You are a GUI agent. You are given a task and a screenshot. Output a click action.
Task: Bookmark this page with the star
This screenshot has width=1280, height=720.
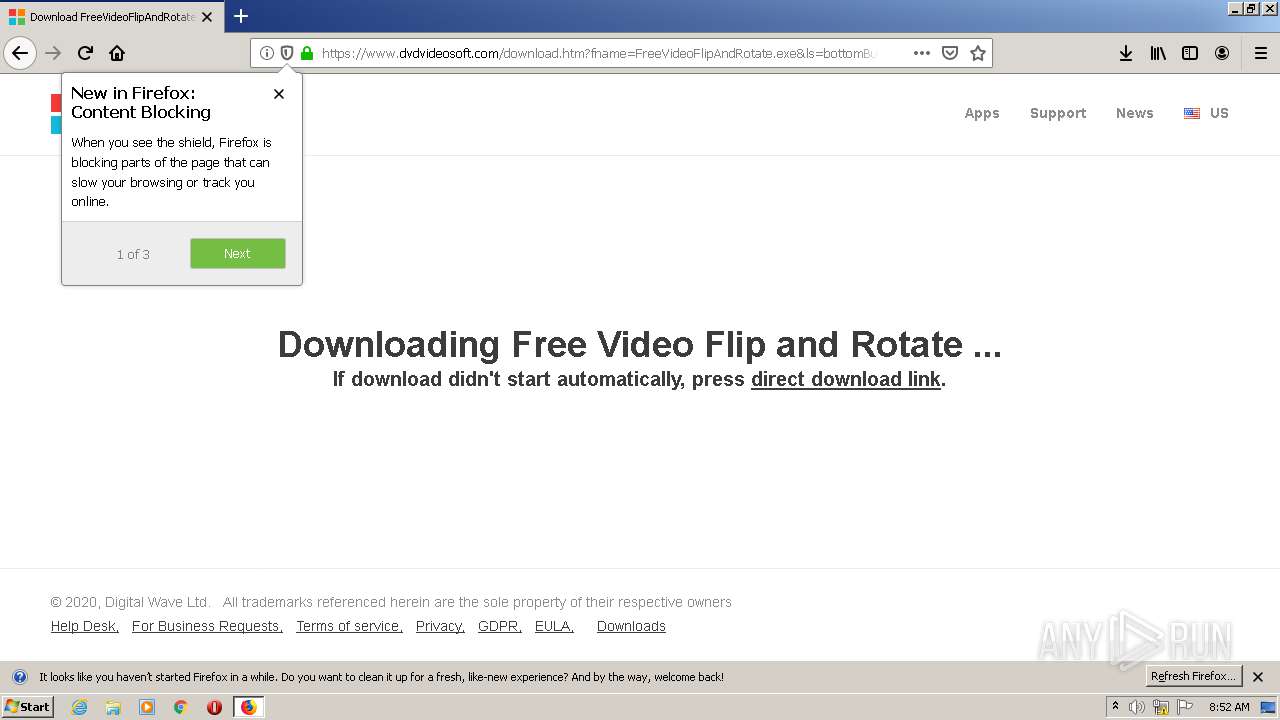(978, 53)
